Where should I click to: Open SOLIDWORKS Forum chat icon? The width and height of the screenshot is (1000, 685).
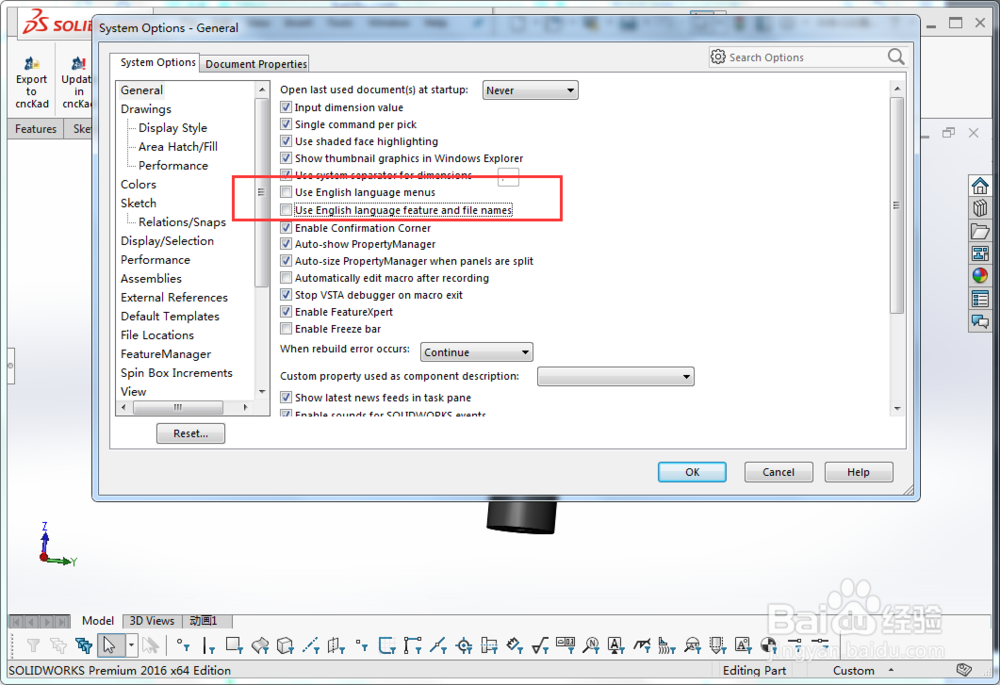[980, 321]
